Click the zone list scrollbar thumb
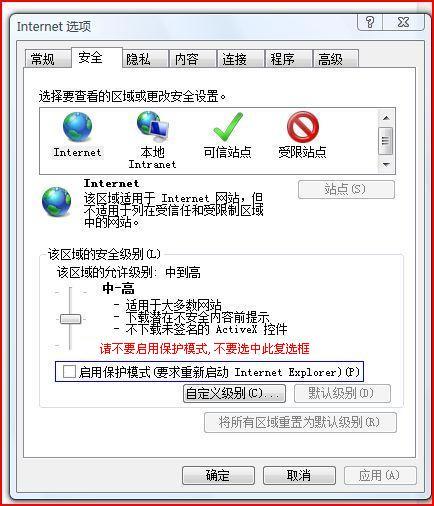This screenshot has width=434, height=506. coord(386,141)
